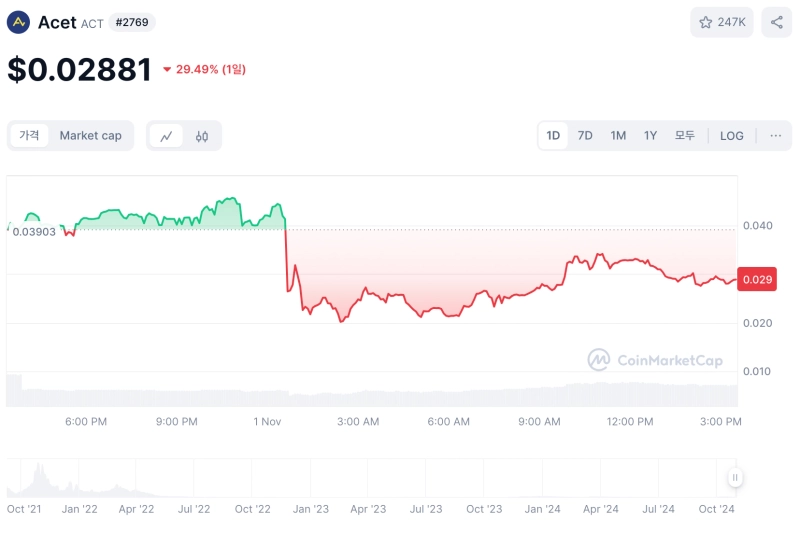Click the red 0.029 current price label
Viewport: 800px width, 533px height.
(756, 280)
